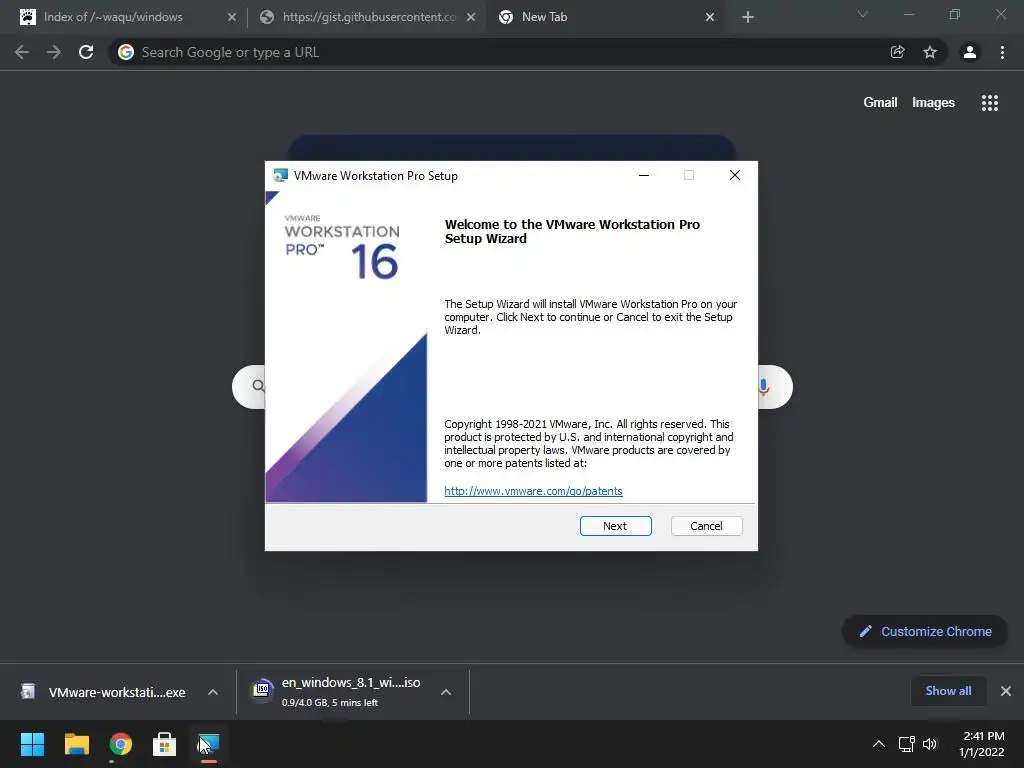
Task: Open the vmware.com patents link
Action: tap(533, 491)
